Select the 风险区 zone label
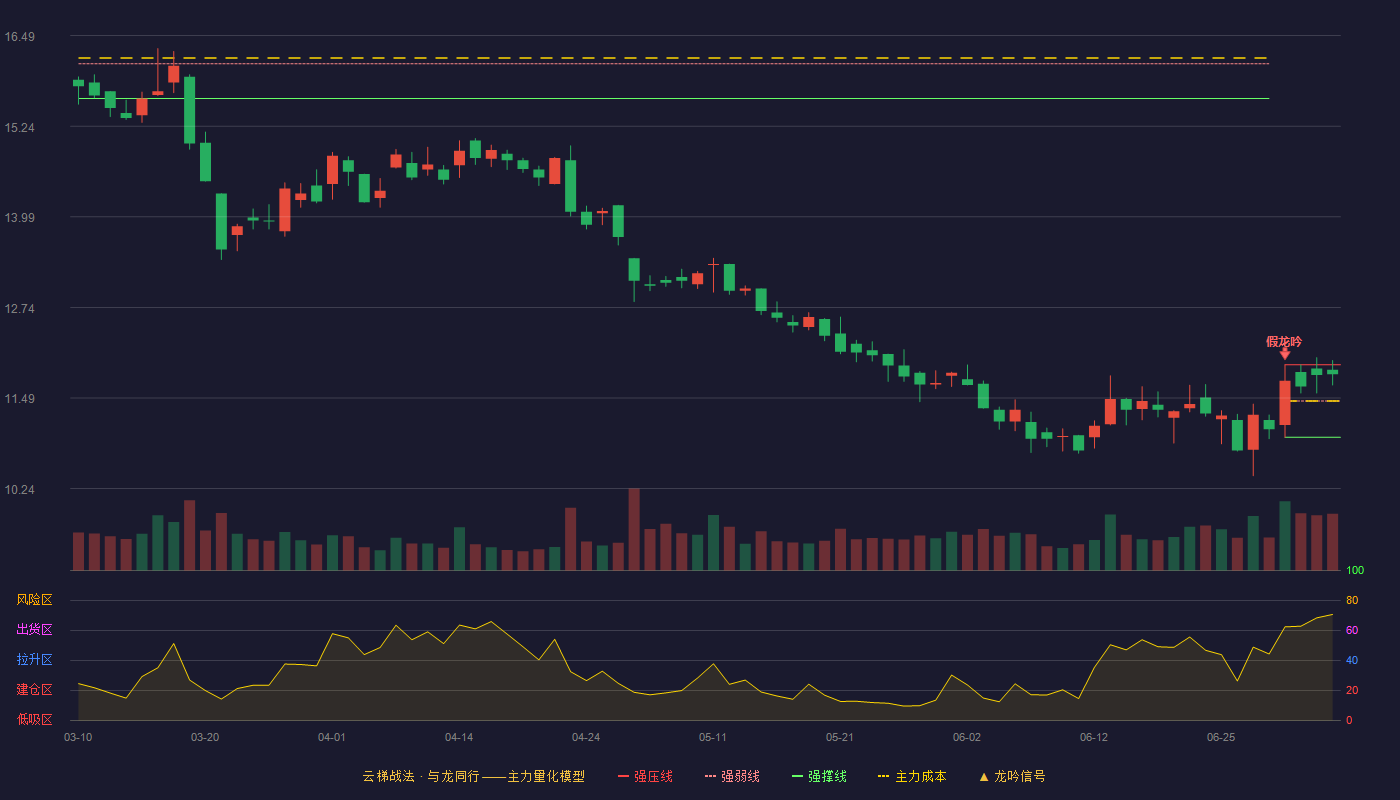This screenshot has height=800, width=1400. click(x=34, y=600)
